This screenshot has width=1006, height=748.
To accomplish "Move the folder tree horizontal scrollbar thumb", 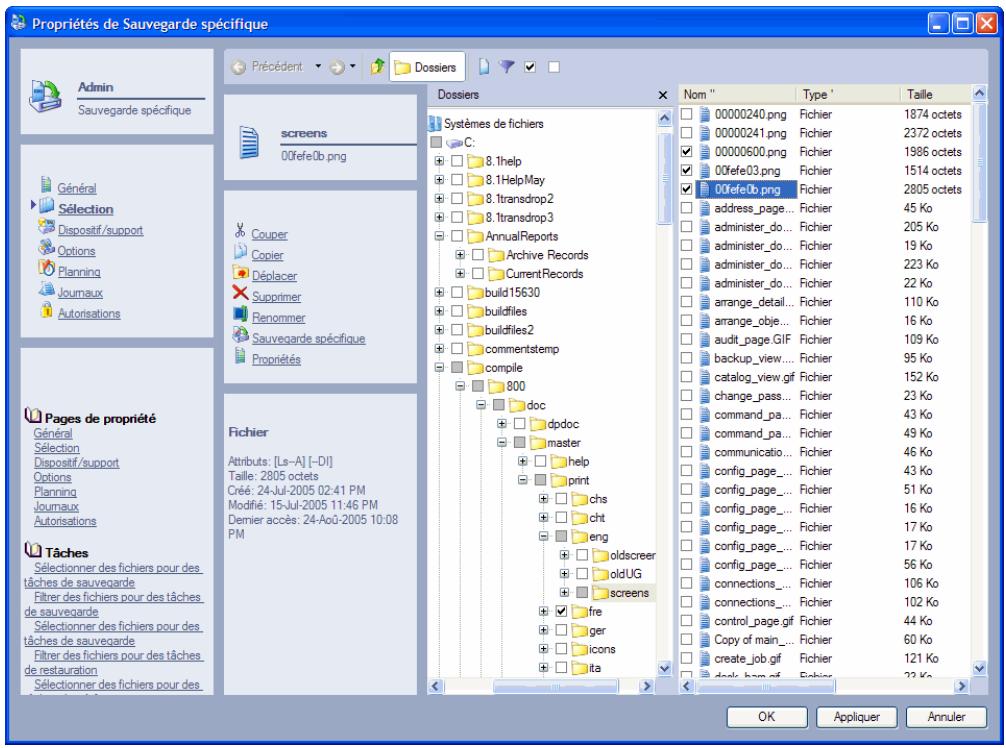I will coord(556,686).
